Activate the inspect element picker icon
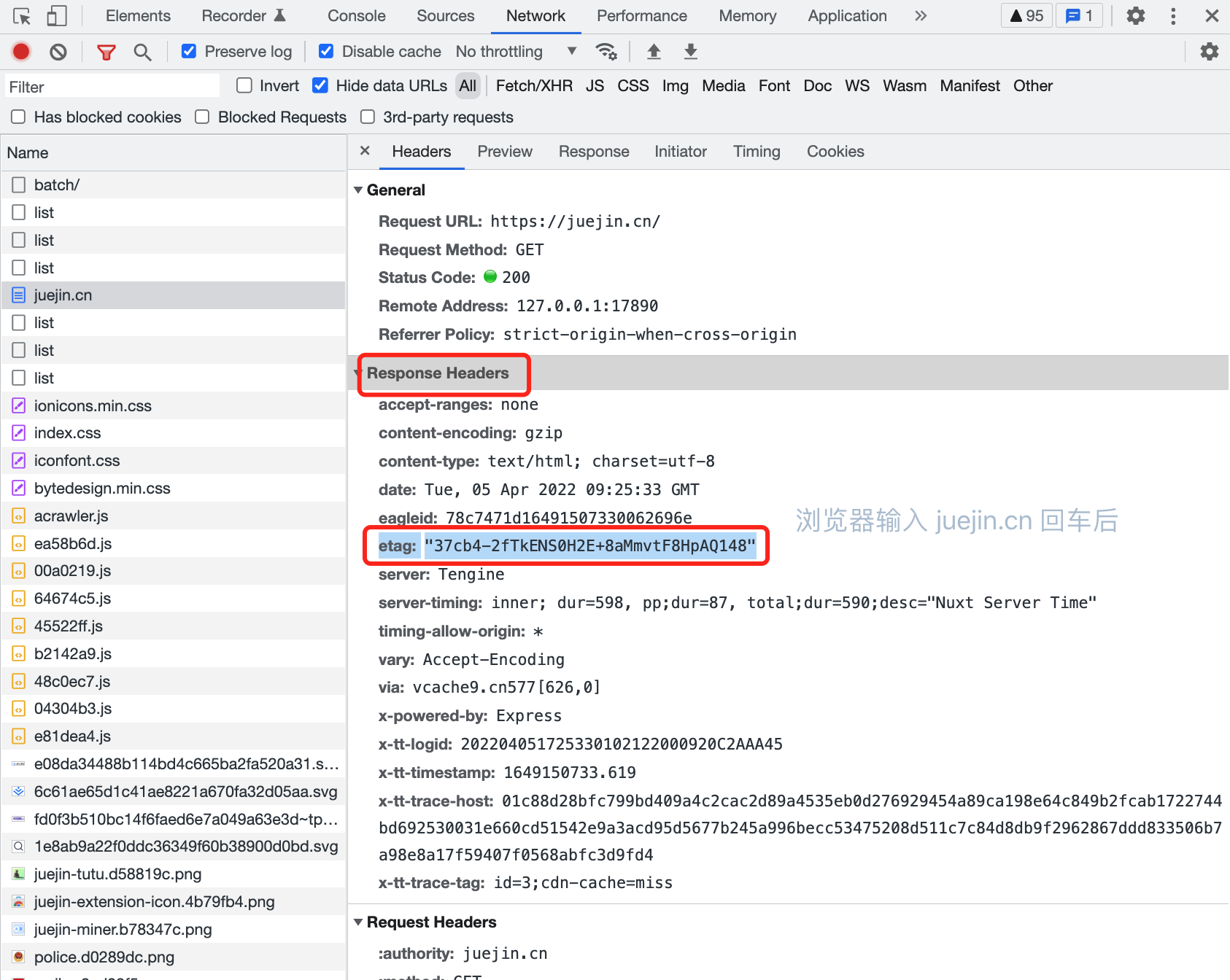 pos(22,16)
